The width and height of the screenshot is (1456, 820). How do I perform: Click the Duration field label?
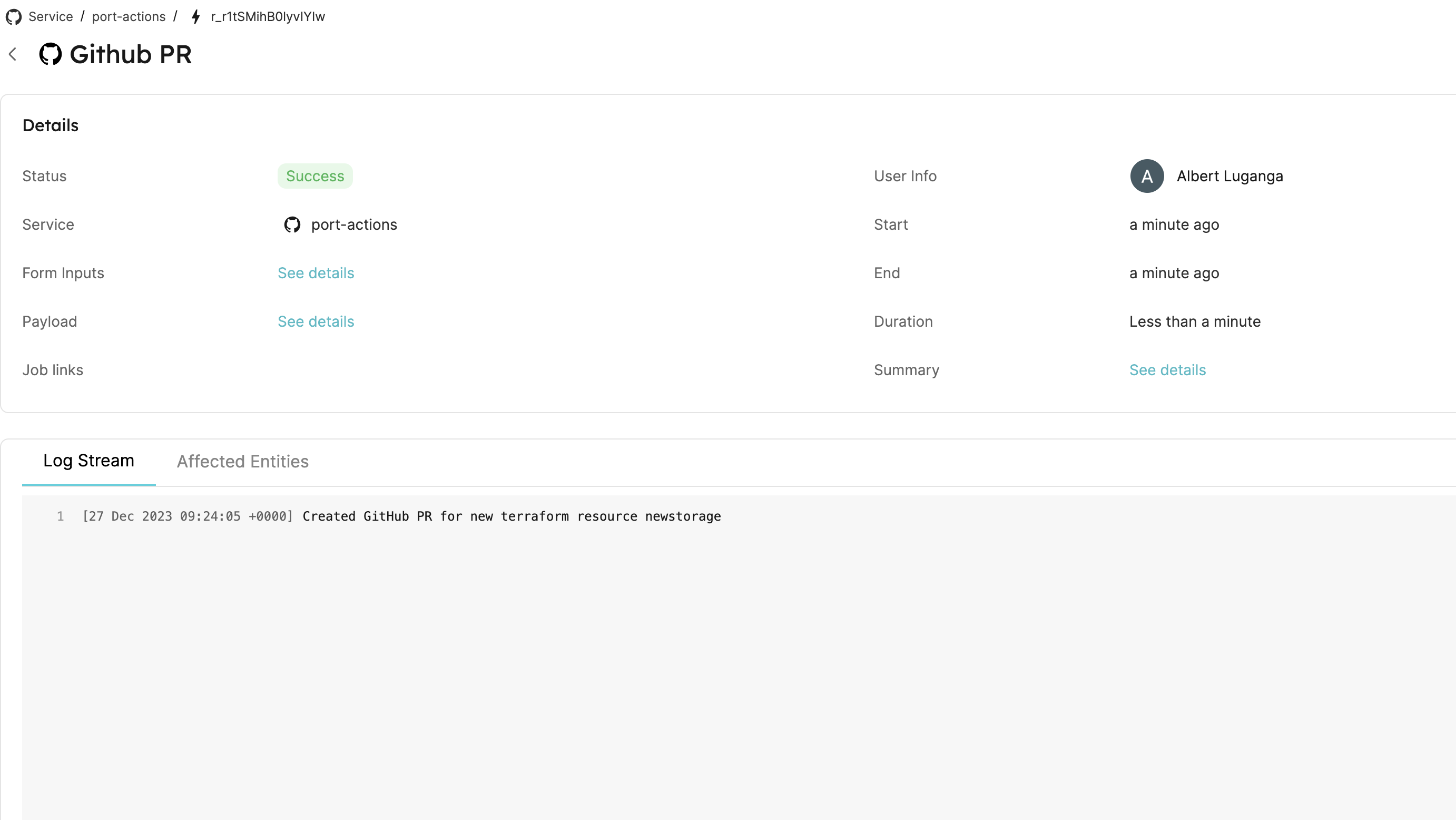point(903,321)
